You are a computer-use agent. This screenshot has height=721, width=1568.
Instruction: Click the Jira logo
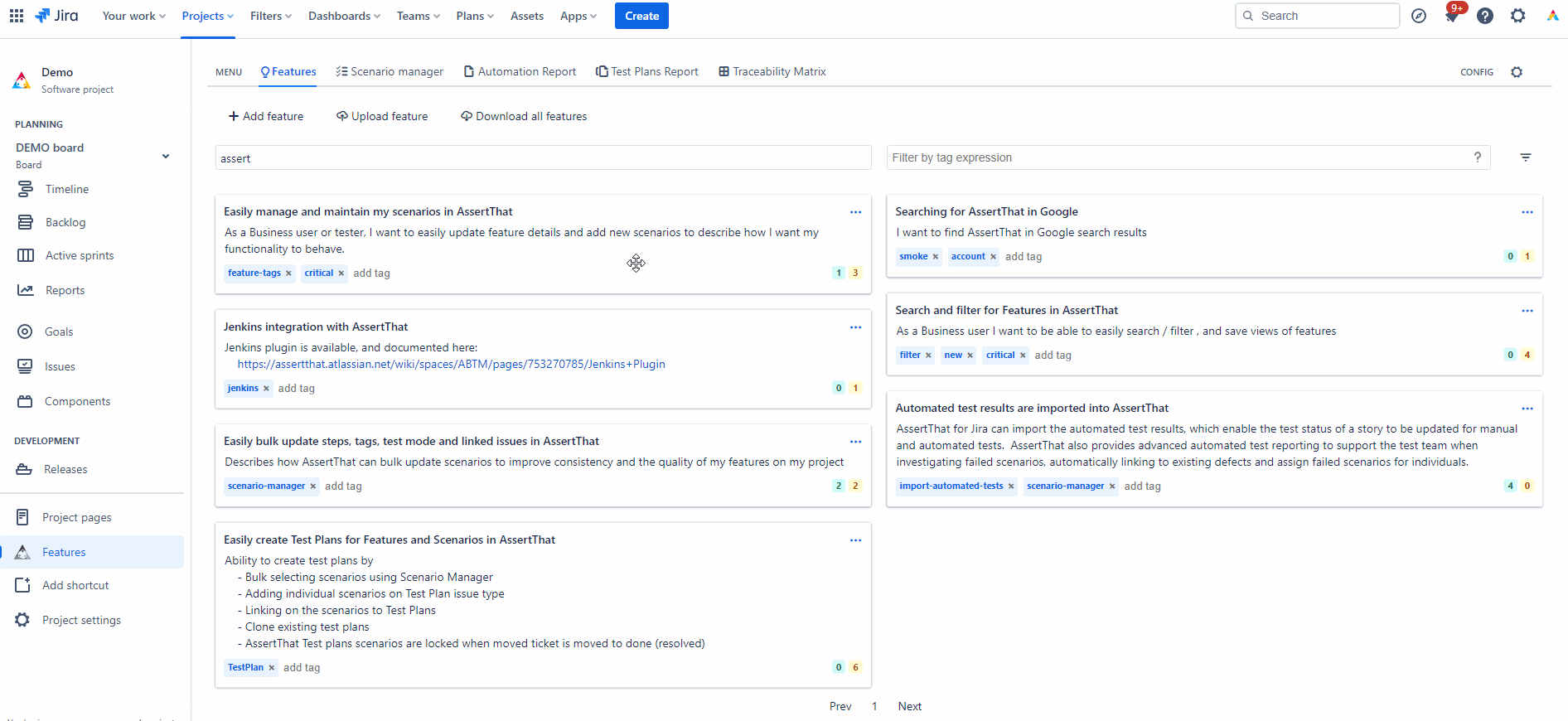56,16
